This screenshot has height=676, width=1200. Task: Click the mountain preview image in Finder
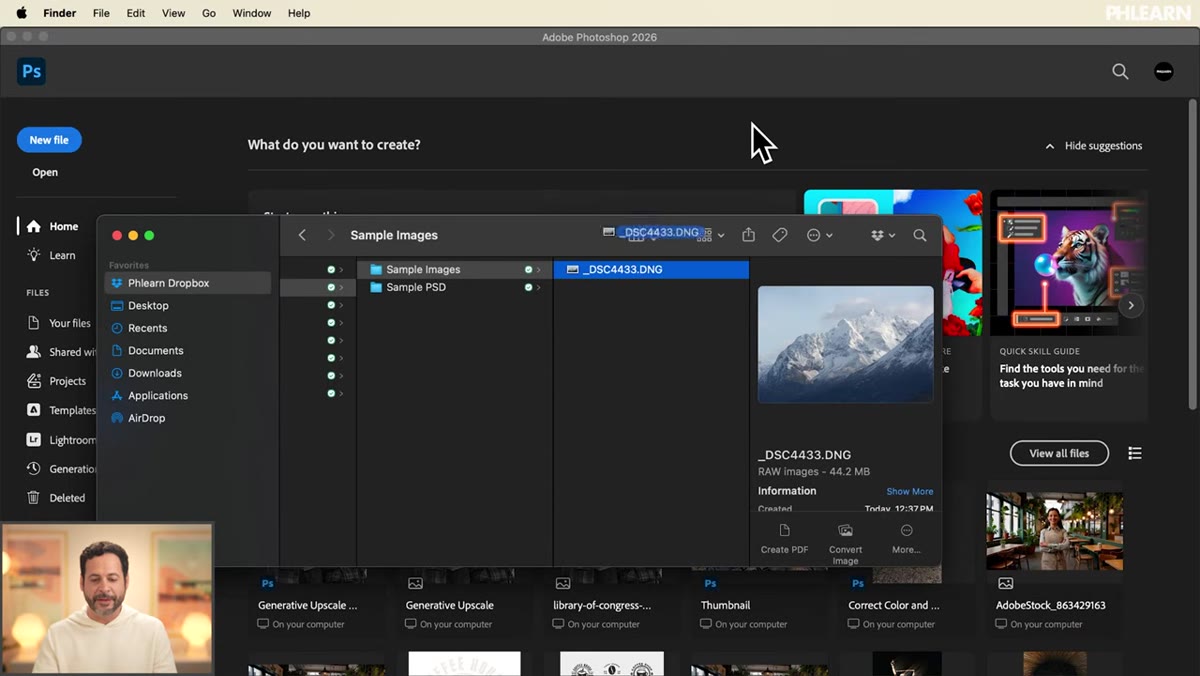[x=846, y=344]
